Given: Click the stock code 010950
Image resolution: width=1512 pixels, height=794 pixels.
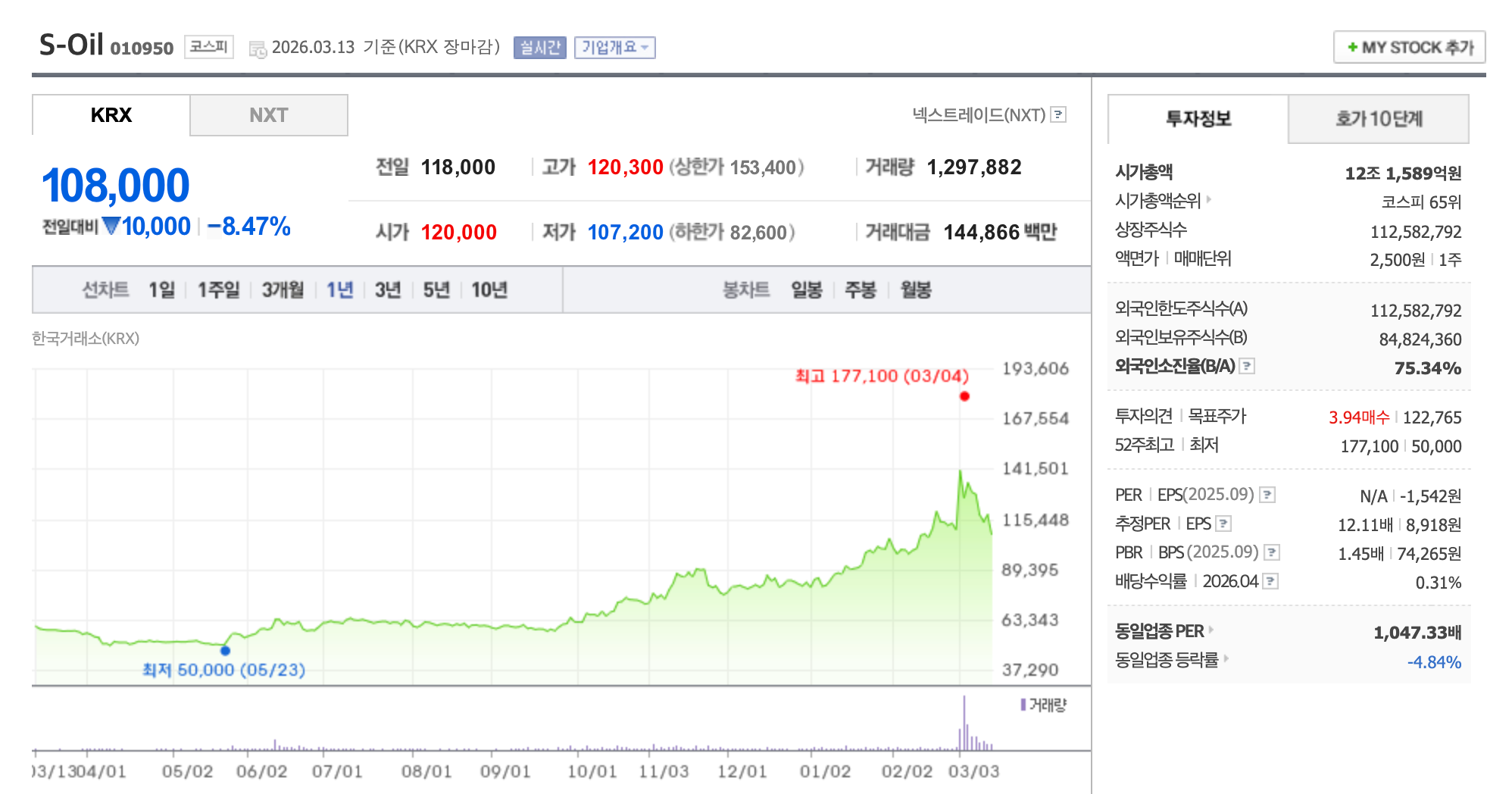Looking at the screenshot, I should coord(142,48).
